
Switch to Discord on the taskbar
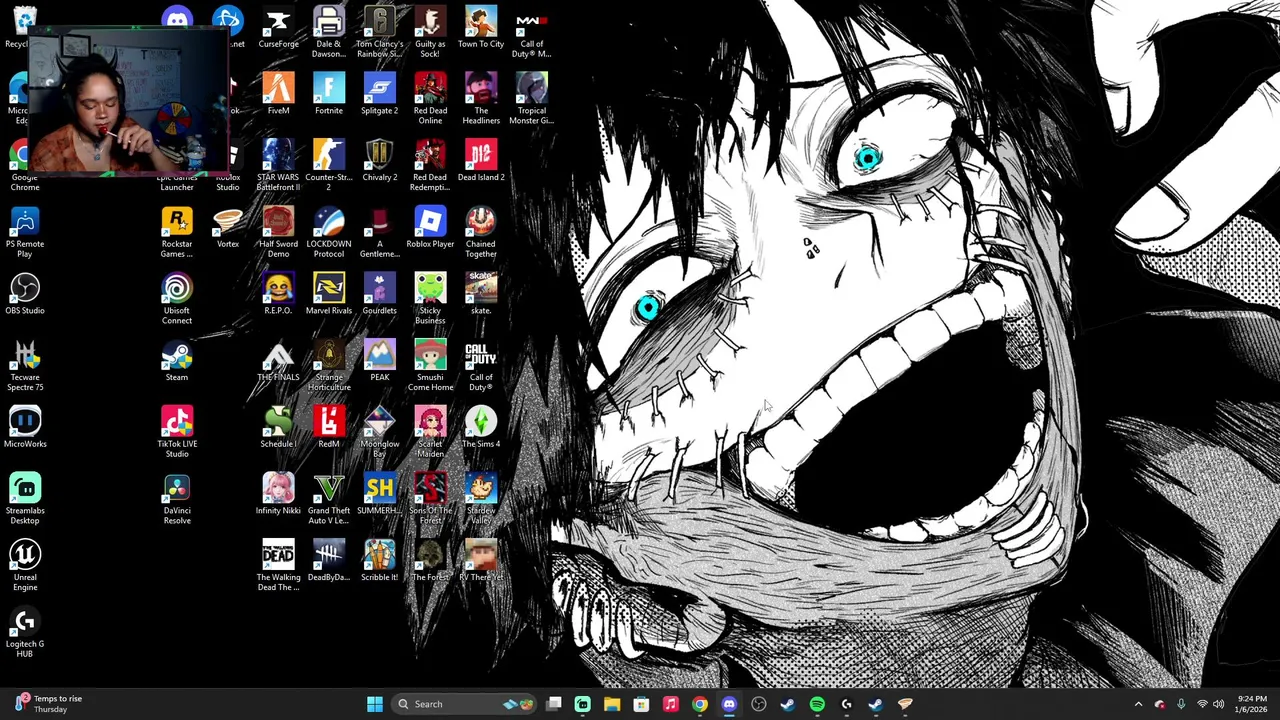click(729, 704)
